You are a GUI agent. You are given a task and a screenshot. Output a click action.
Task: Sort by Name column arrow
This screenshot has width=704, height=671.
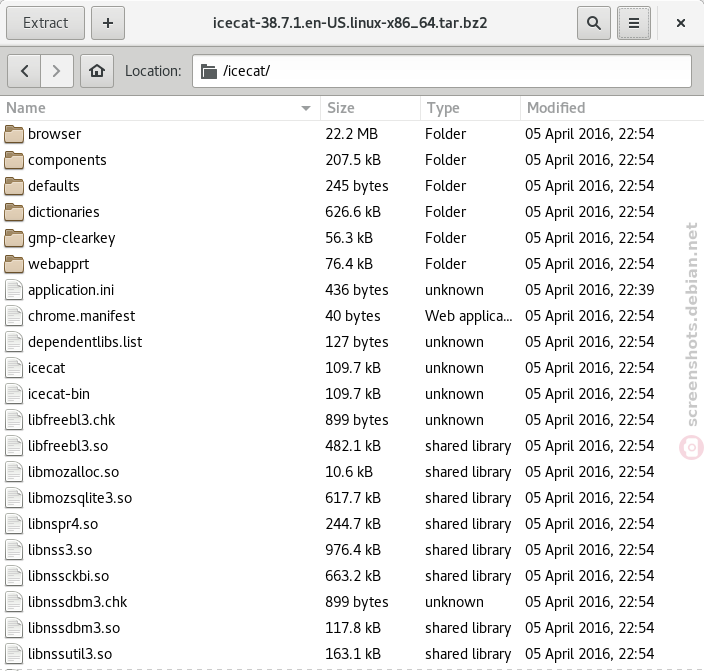[x=306, y=108]
